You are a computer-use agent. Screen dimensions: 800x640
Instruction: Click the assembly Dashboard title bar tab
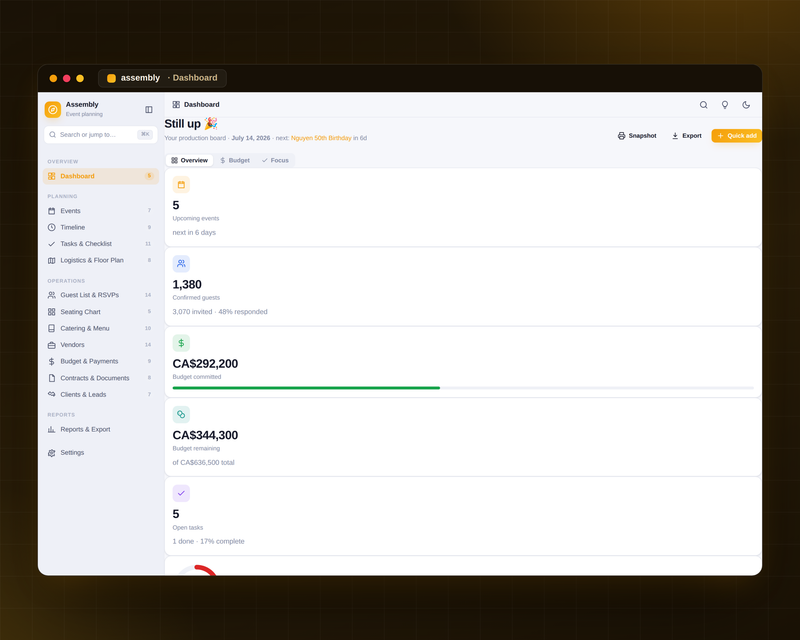pyautogui.click(x=162, y=78)
